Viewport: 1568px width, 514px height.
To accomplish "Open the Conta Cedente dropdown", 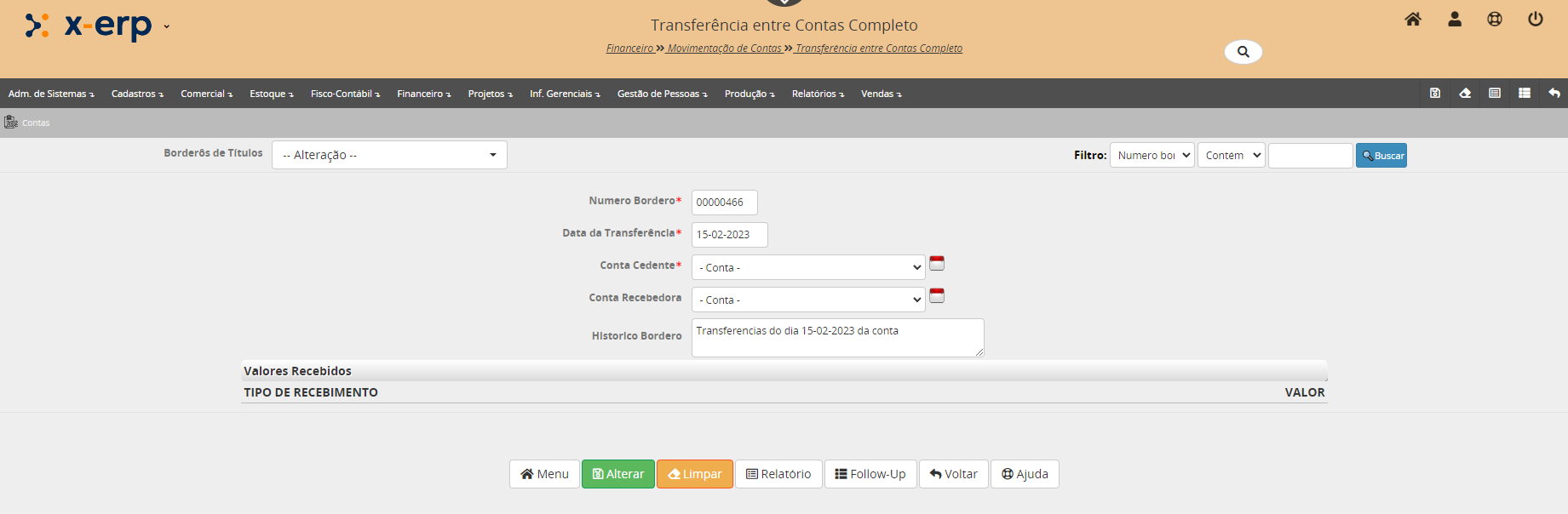I will (x=808, y=267).
